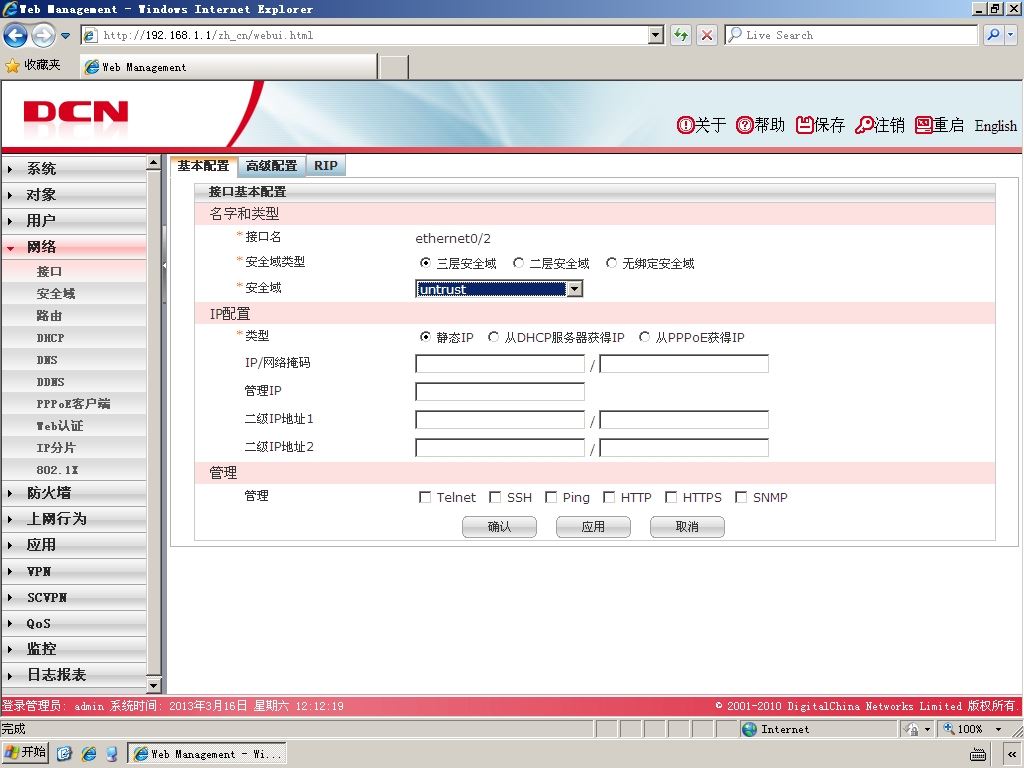The height and width of the screenshot is (768, 1024).
Task: Select Static IP (静态IP) radio
Action: [425, 337]
